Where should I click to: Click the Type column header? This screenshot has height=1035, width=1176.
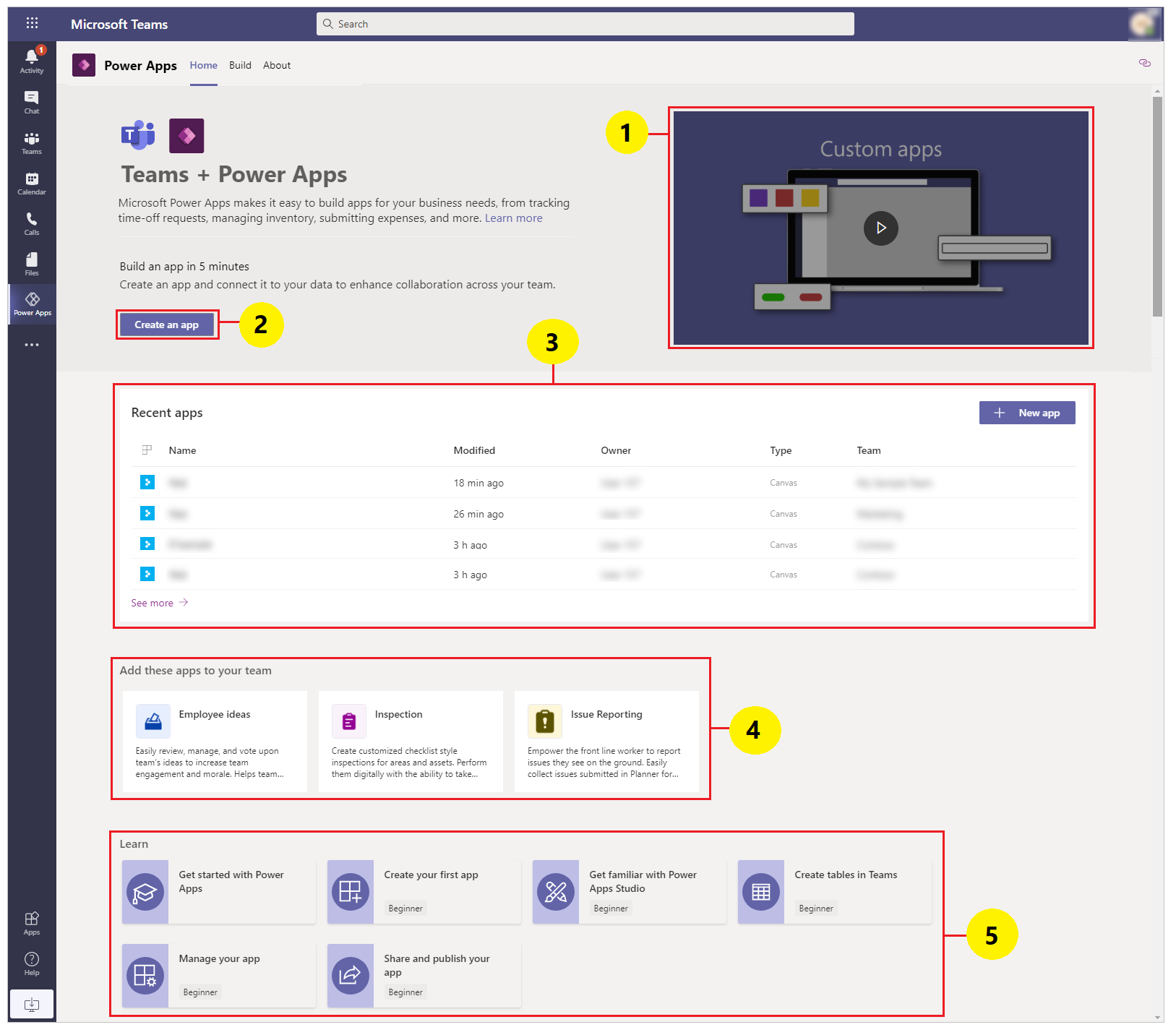pos(781,450)
